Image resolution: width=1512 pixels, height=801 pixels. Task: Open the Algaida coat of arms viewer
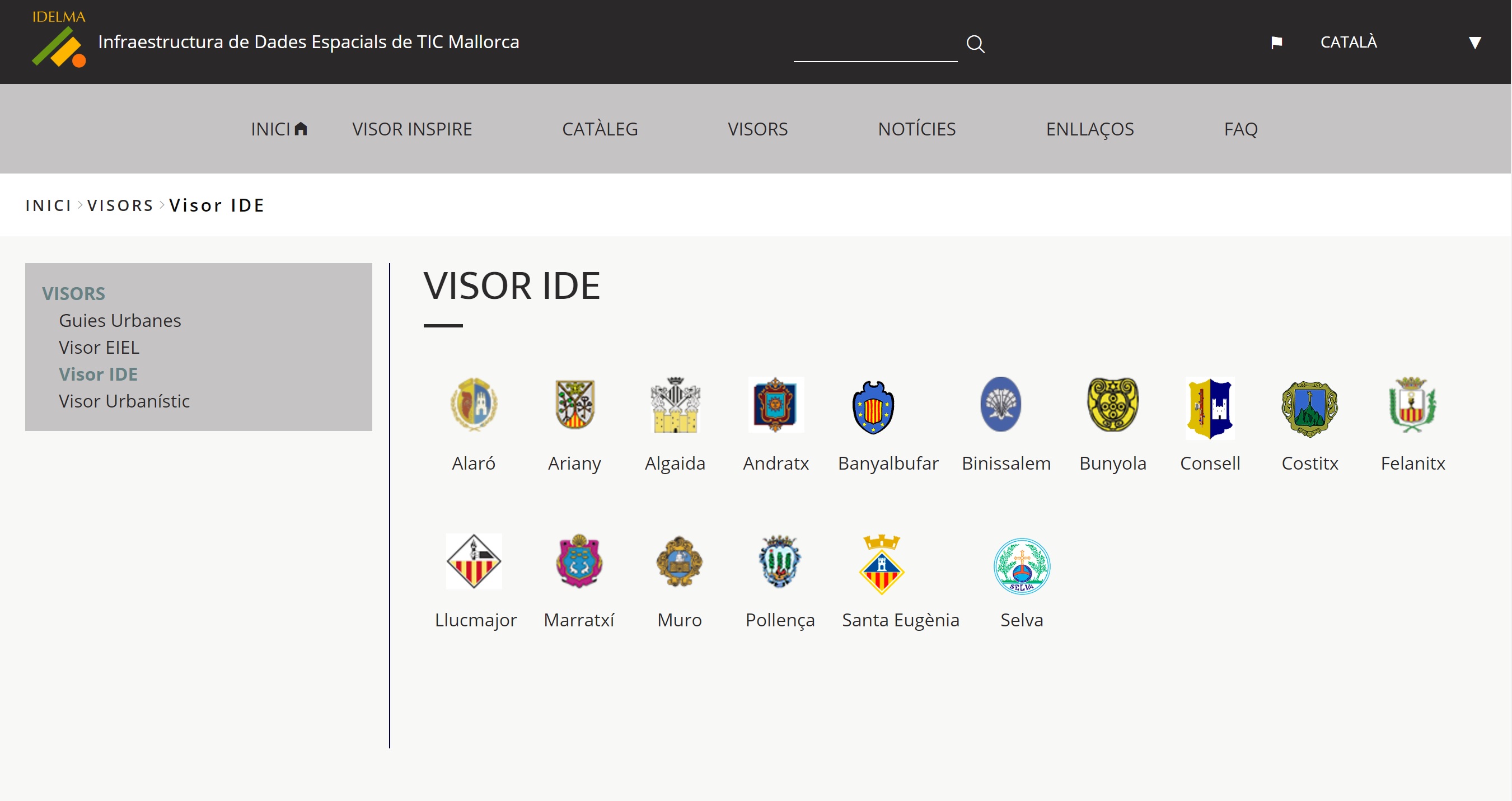(675, 404)
